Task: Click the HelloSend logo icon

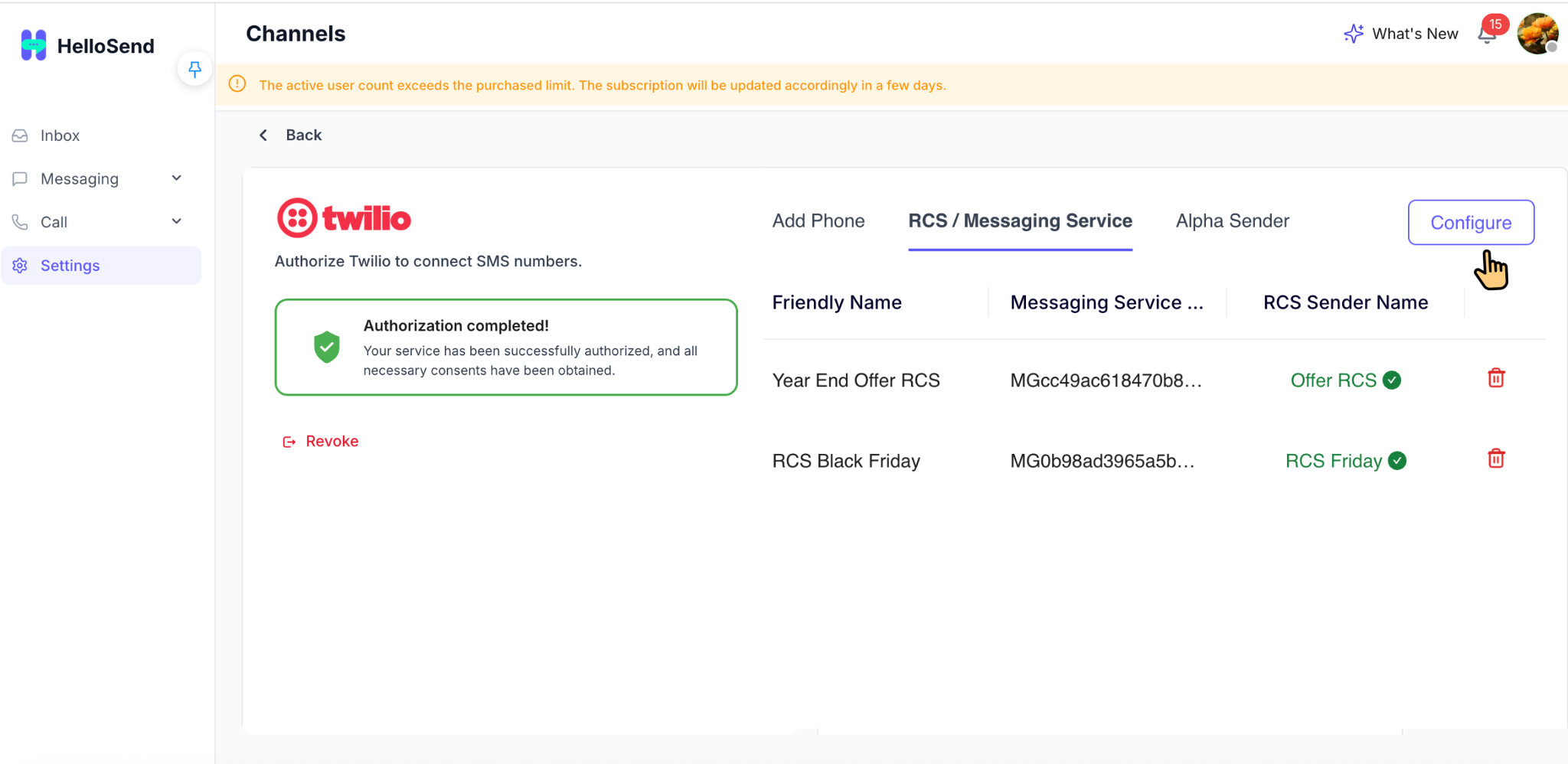Action: coord(33,45)
